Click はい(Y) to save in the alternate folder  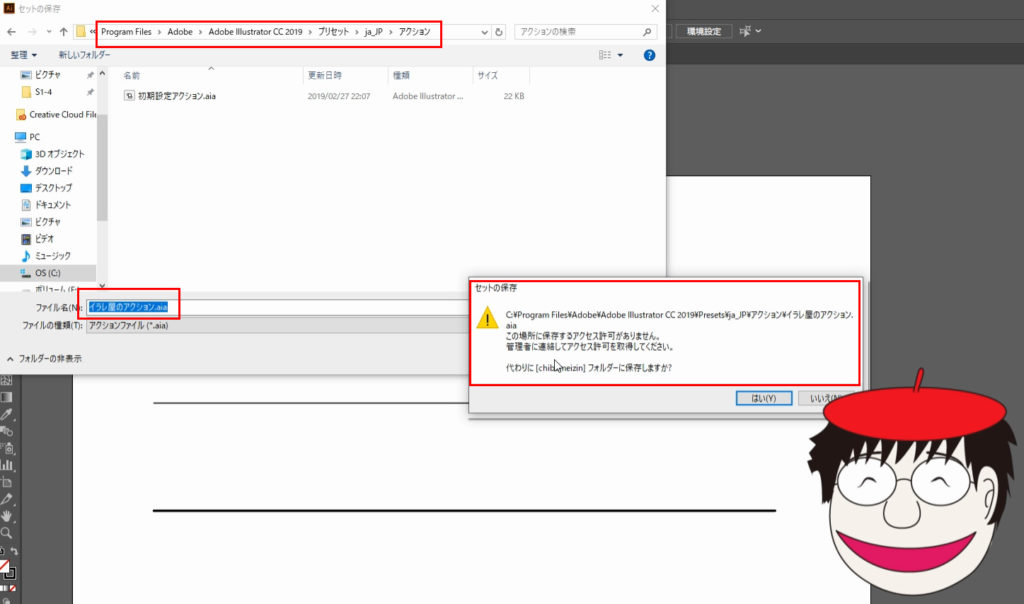[x=763, y=398]
